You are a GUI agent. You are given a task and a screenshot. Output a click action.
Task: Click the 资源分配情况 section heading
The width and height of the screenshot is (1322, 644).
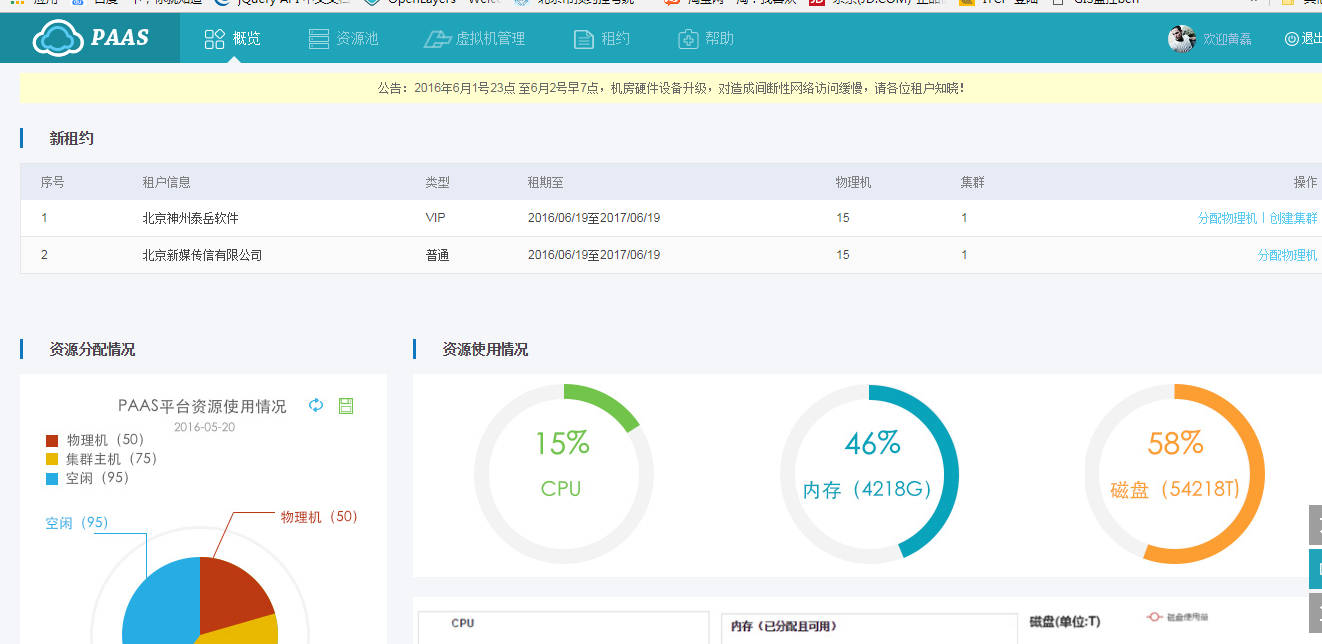click(x=92, y=349)
